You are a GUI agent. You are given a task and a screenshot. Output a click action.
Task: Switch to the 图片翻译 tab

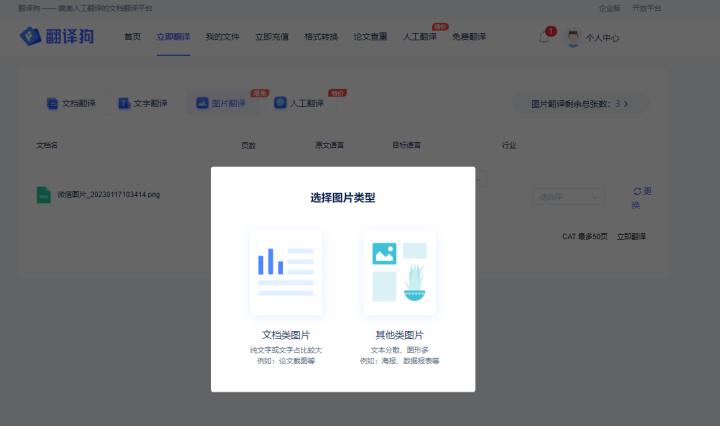(x=221, y=103)
